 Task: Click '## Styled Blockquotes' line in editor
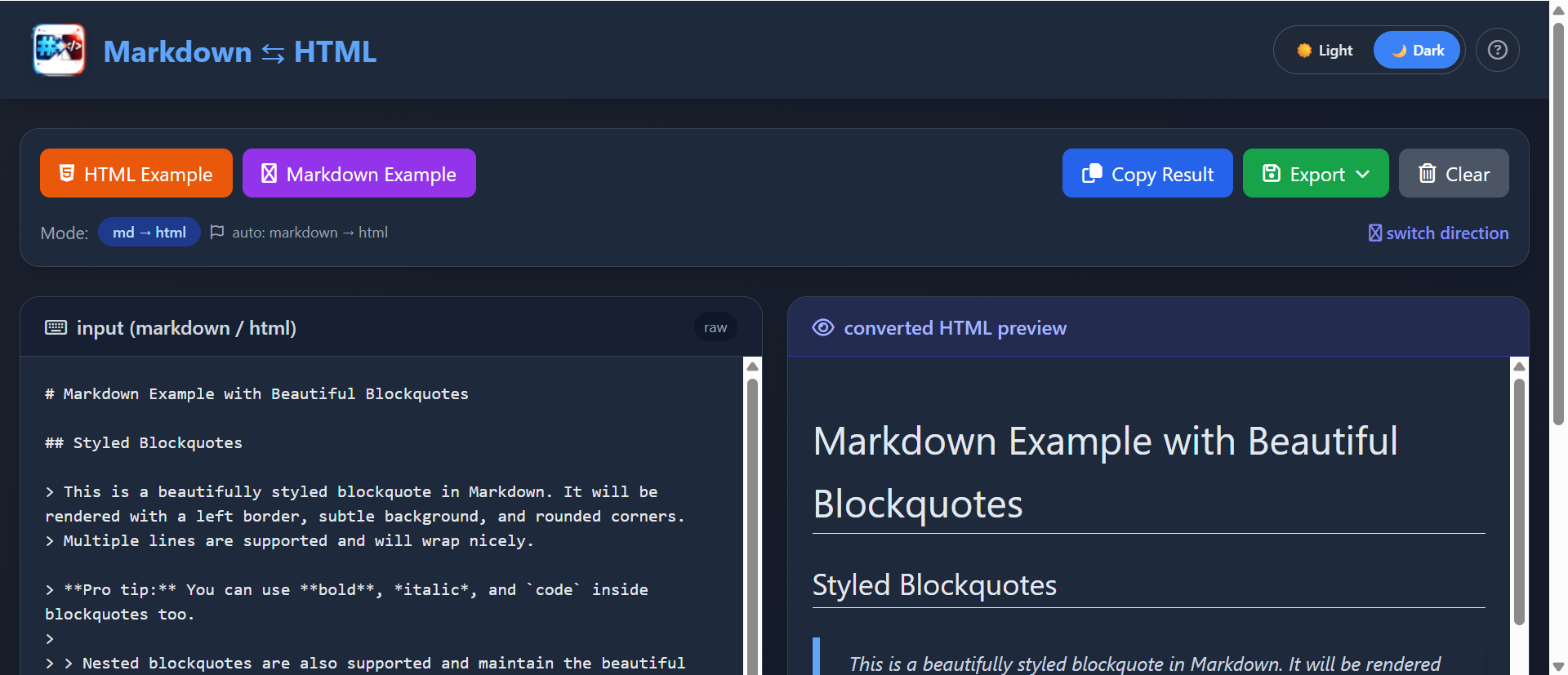(x=144, y=442)
